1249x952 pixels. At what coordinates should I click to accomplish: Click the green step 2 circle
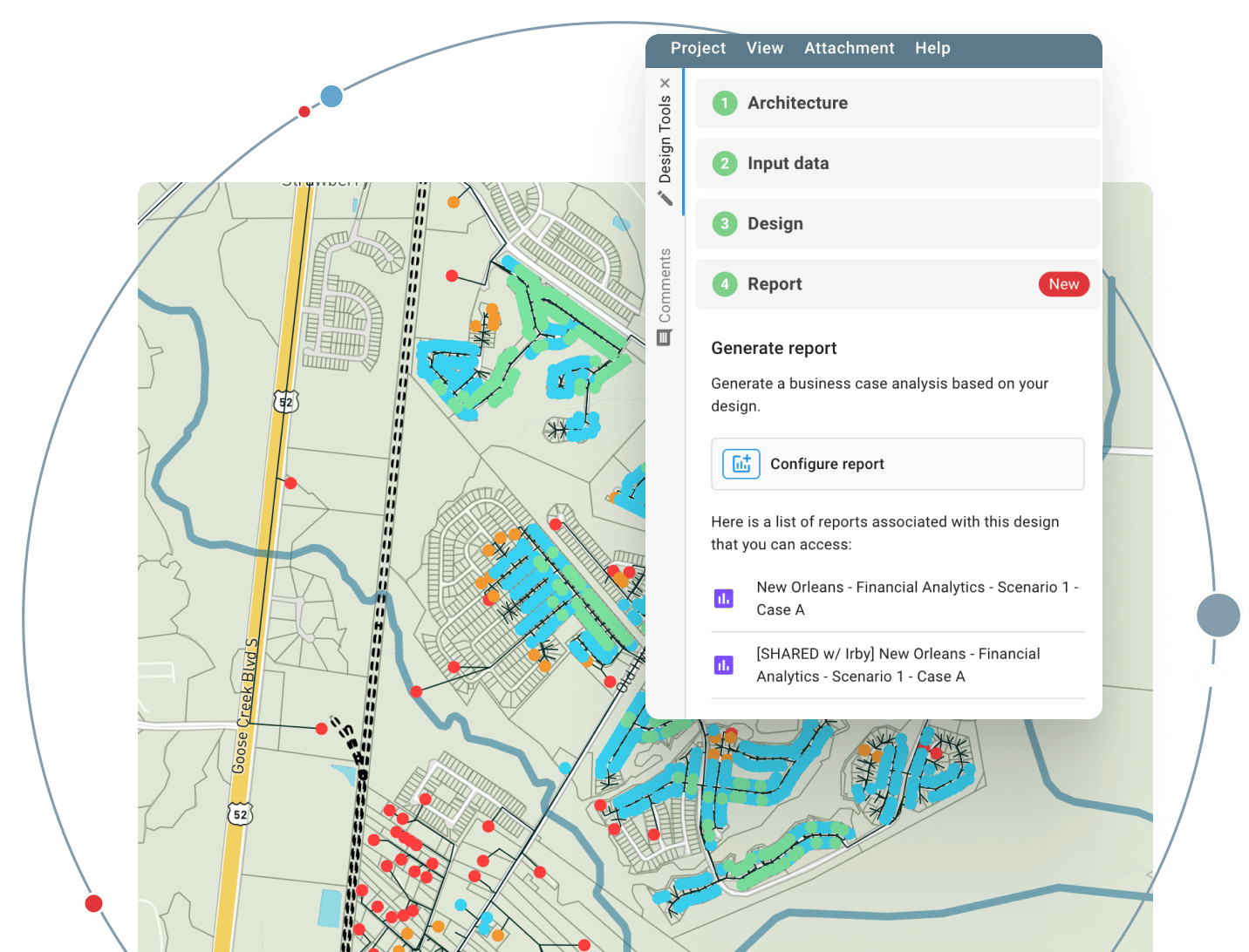pyautogui.click(x=724, y=163)
